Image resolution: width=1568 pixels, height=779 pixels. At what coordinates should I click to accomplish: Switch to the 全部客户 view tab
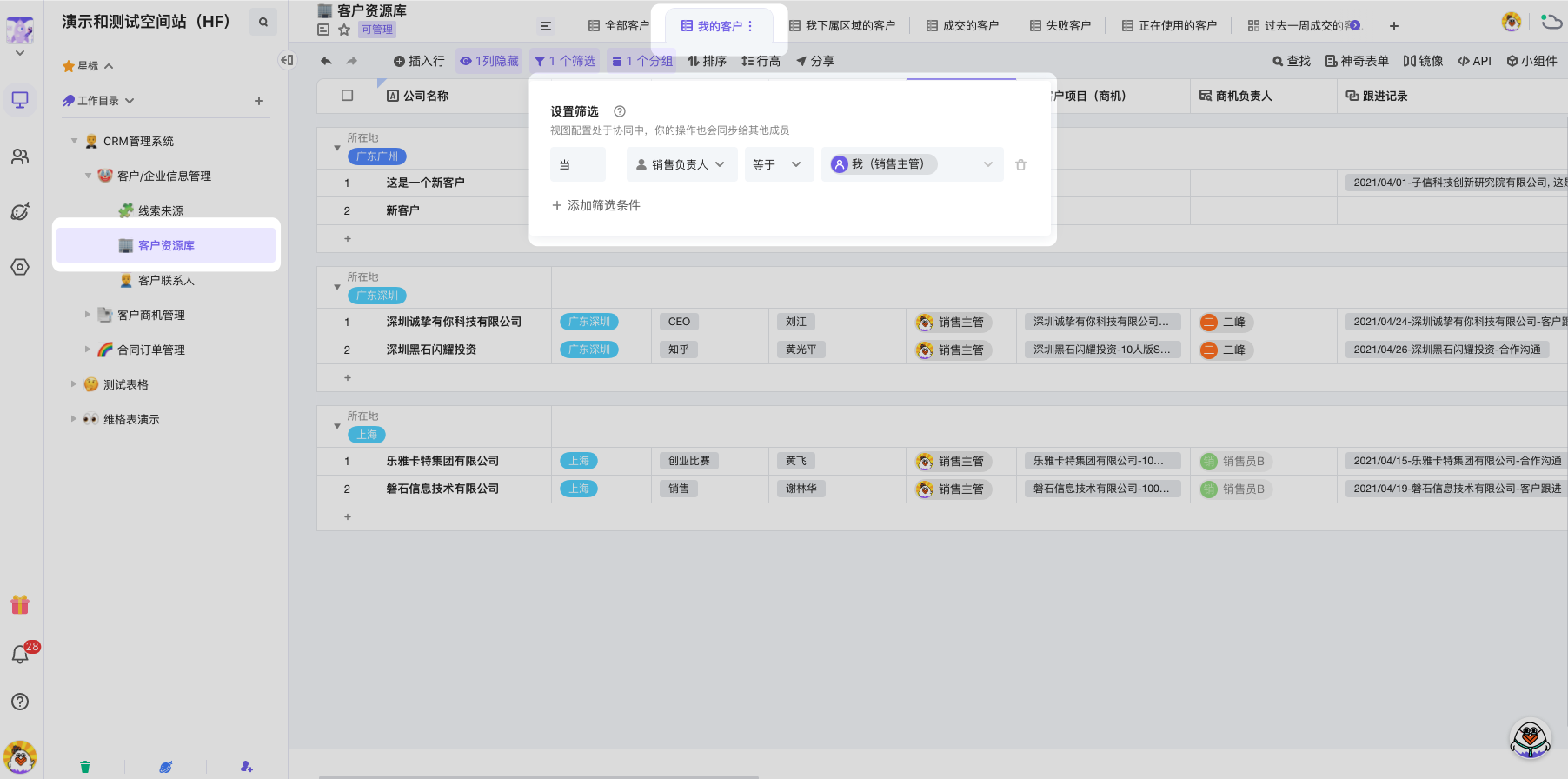619,26
